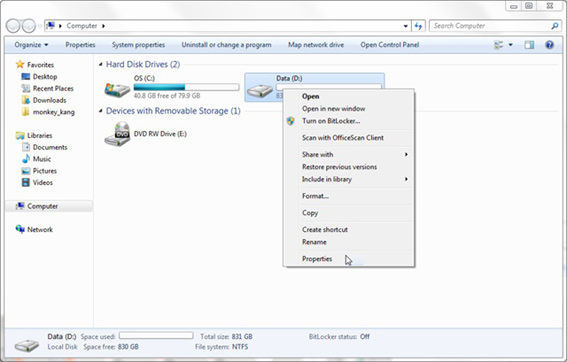
Task: Select the OS (C:) drive icon
Action: pyautogui.click(x=117, y=89)
